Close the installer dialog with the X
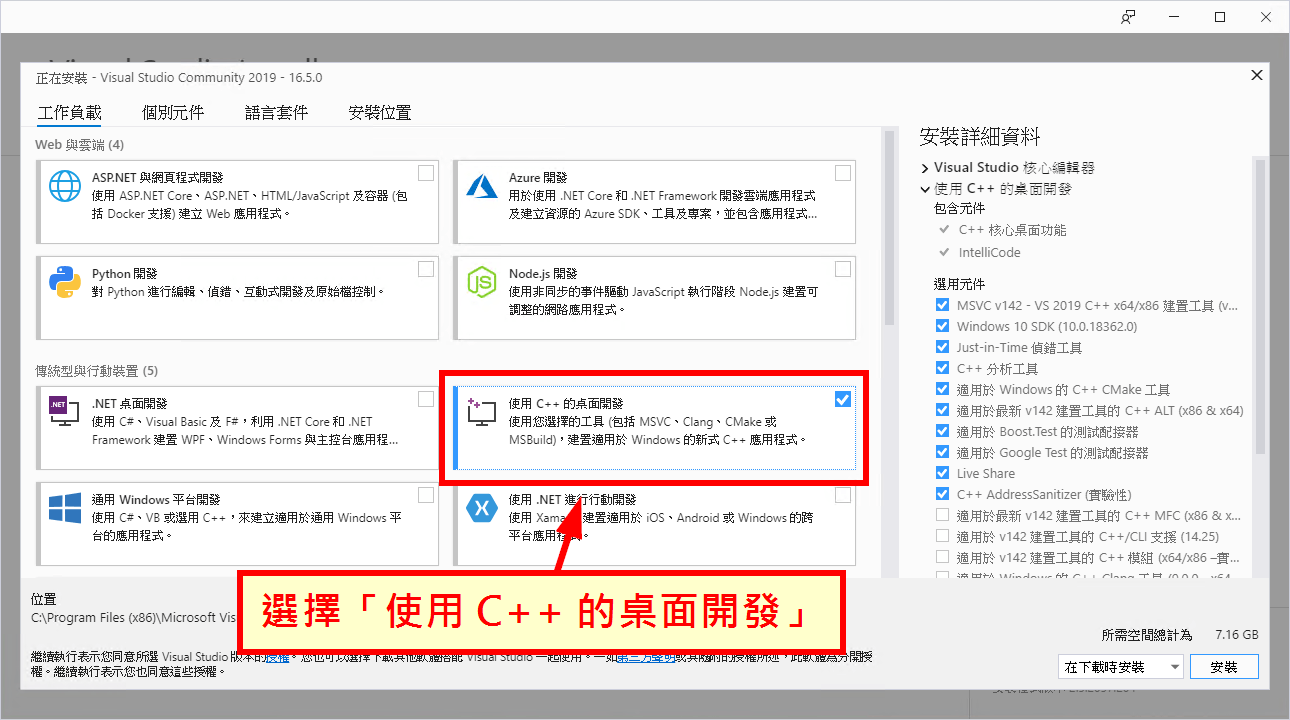The height and width of the screenshot is (720, 1290). (1257, 75)
